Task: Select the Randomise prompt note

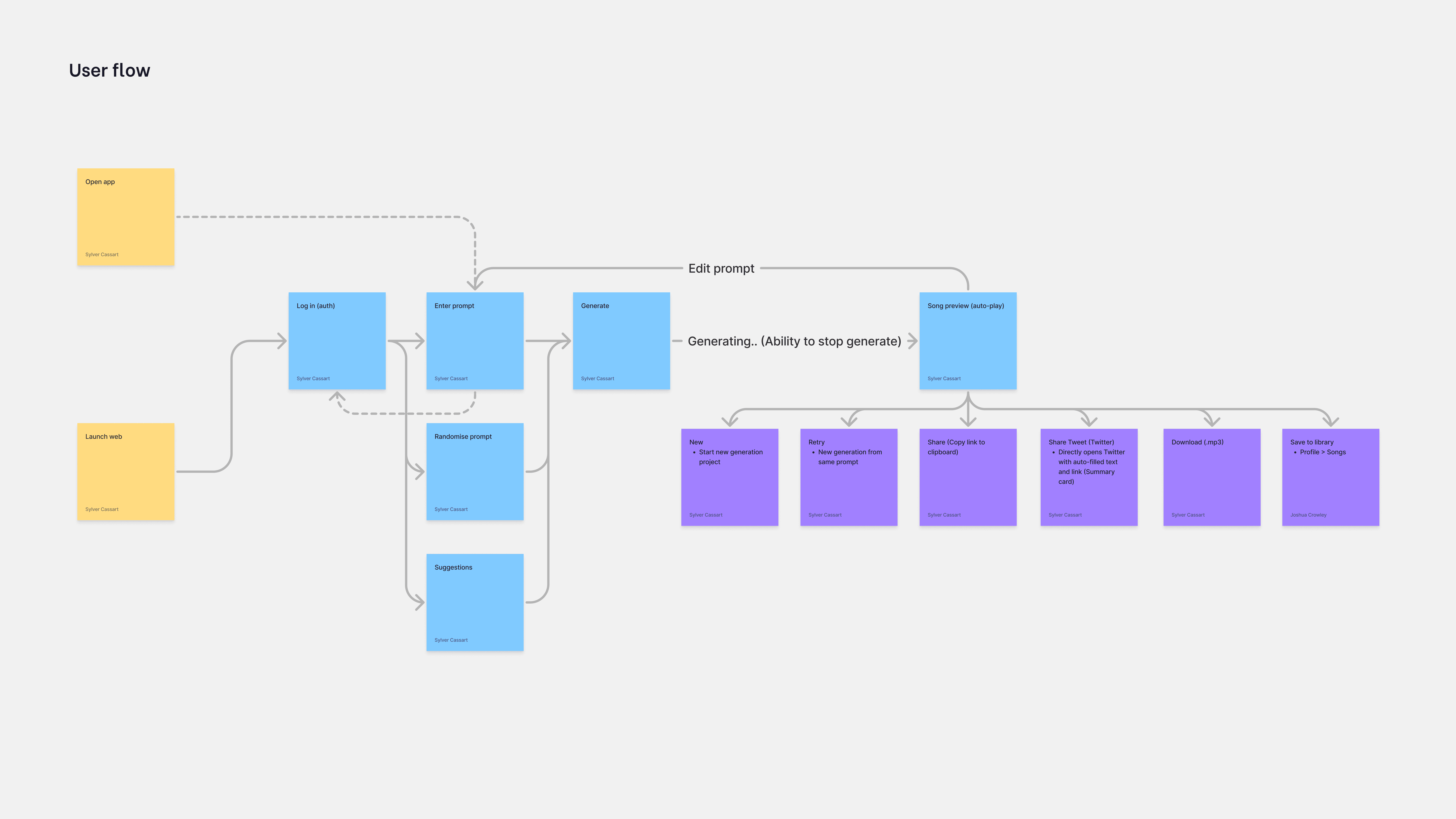Action: tap(475, 471)
